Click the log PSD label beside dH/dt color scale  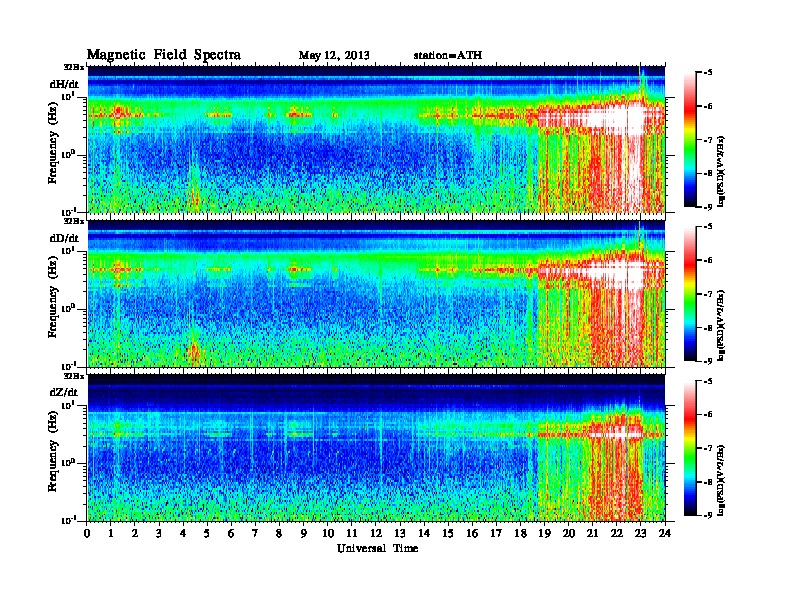(x=722, y=172)
